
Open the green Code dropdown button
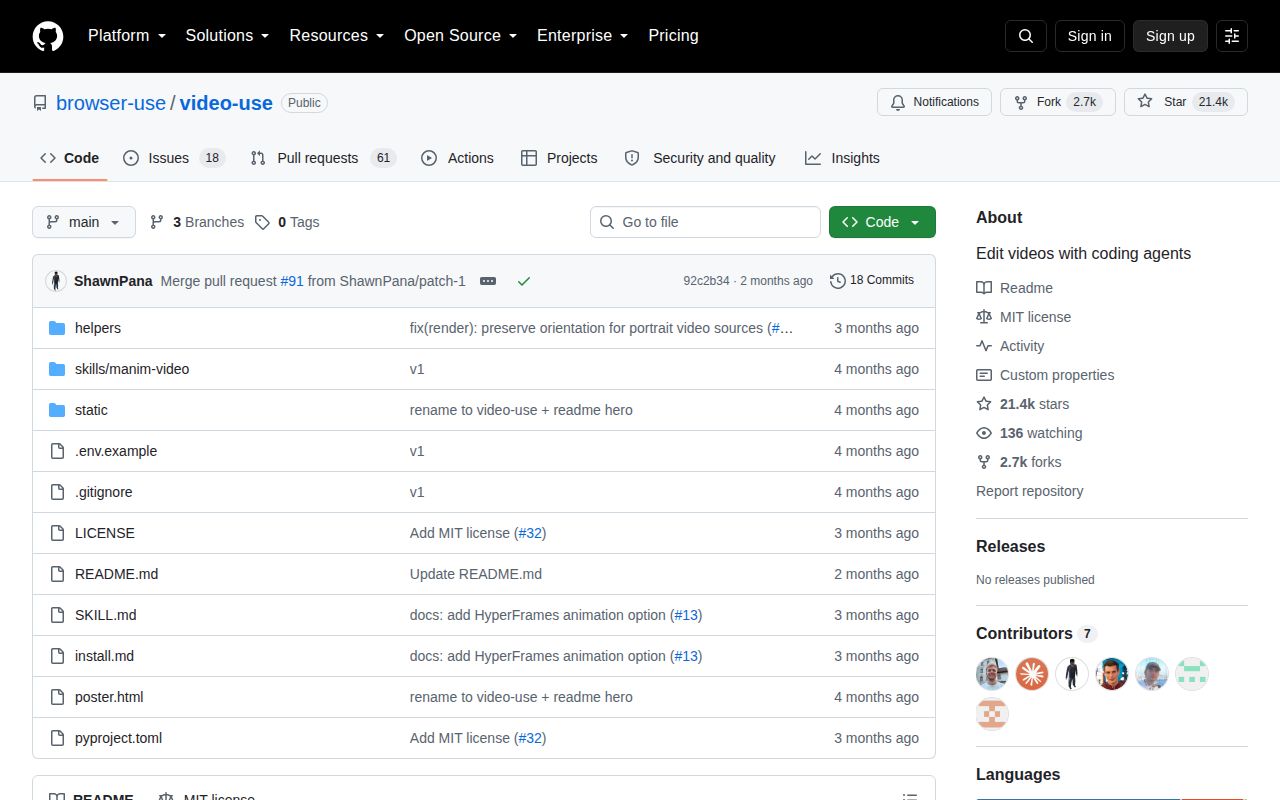tap(882, 222)
